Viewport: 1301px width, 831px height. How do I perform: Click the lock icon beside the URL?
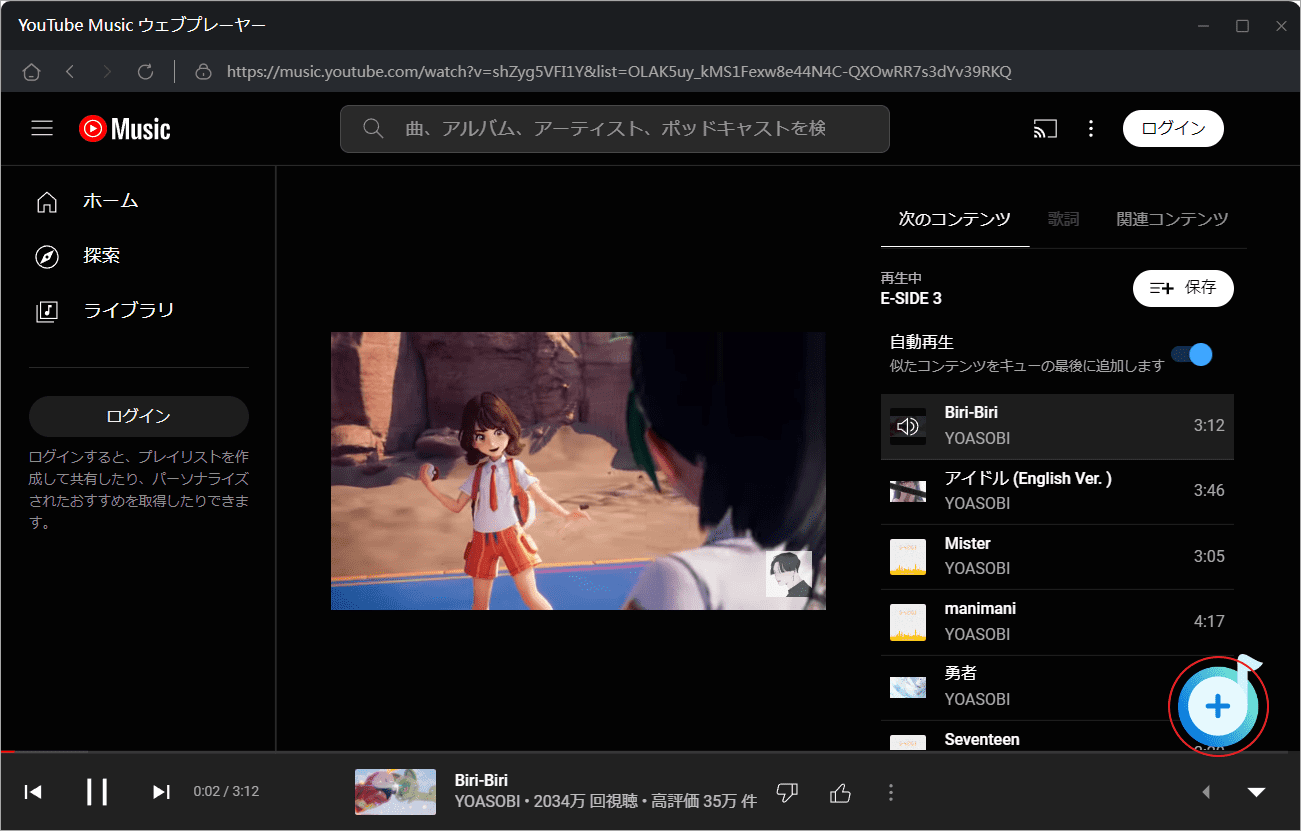pyautogui.click(x=204, y=72)
